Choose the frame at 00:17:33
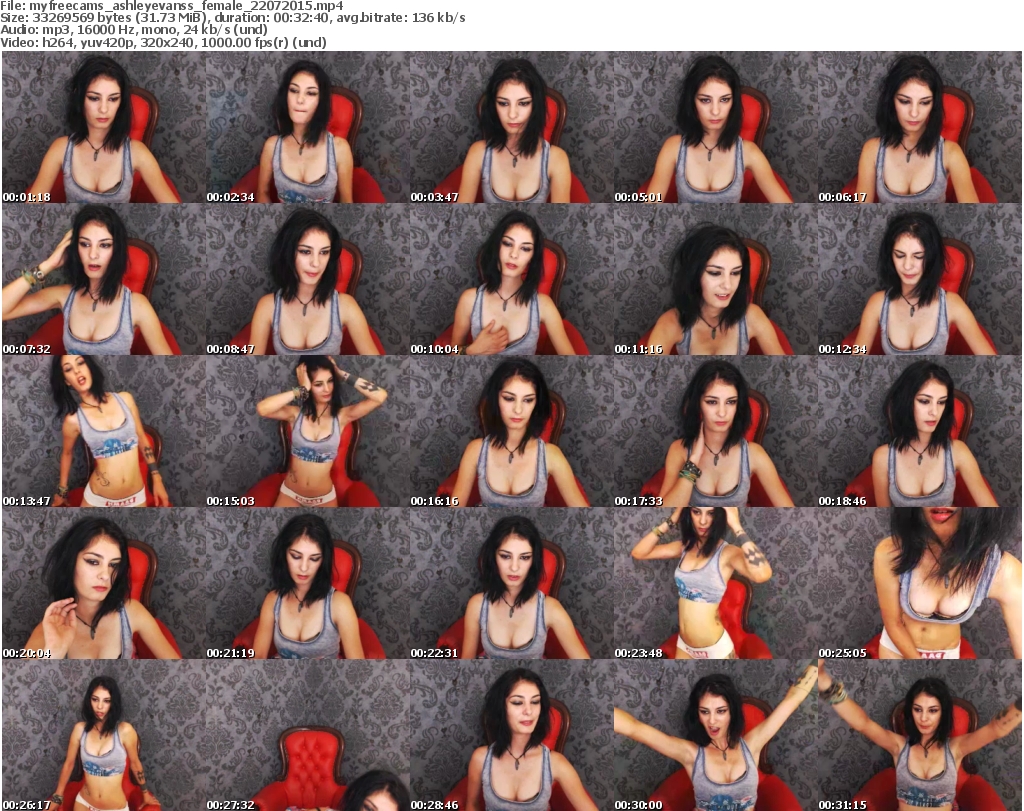Screen dimensions: 1024x811 (x=716, y=431)
